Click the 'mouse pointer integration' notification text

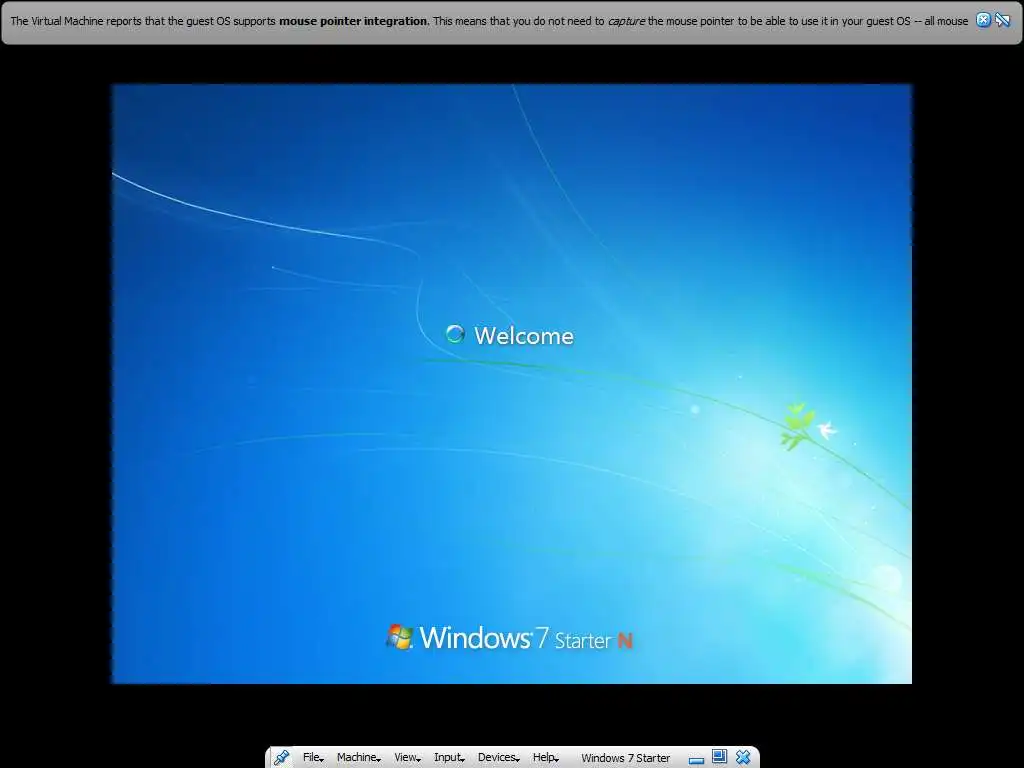pyautogui.click(x=353, y=21)
